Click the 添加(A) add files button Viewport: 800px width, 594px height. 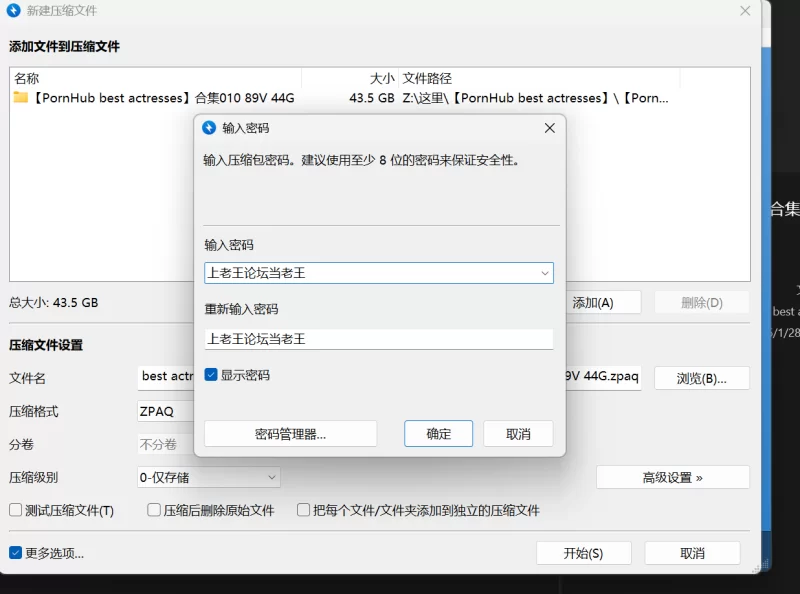pos(603,303)
